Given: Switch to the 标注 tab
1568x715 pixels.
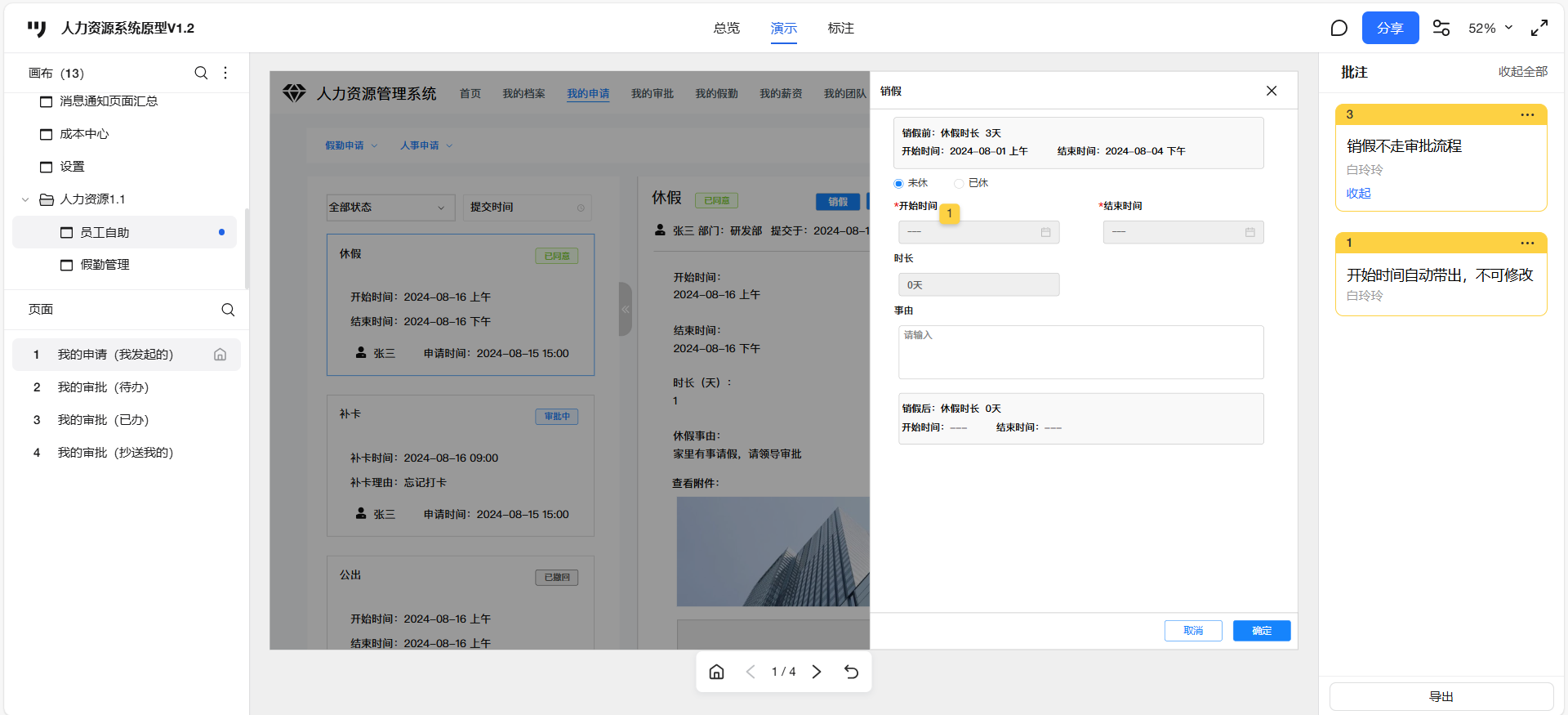Looking at the screenshot, I should (x=840, y=29).
